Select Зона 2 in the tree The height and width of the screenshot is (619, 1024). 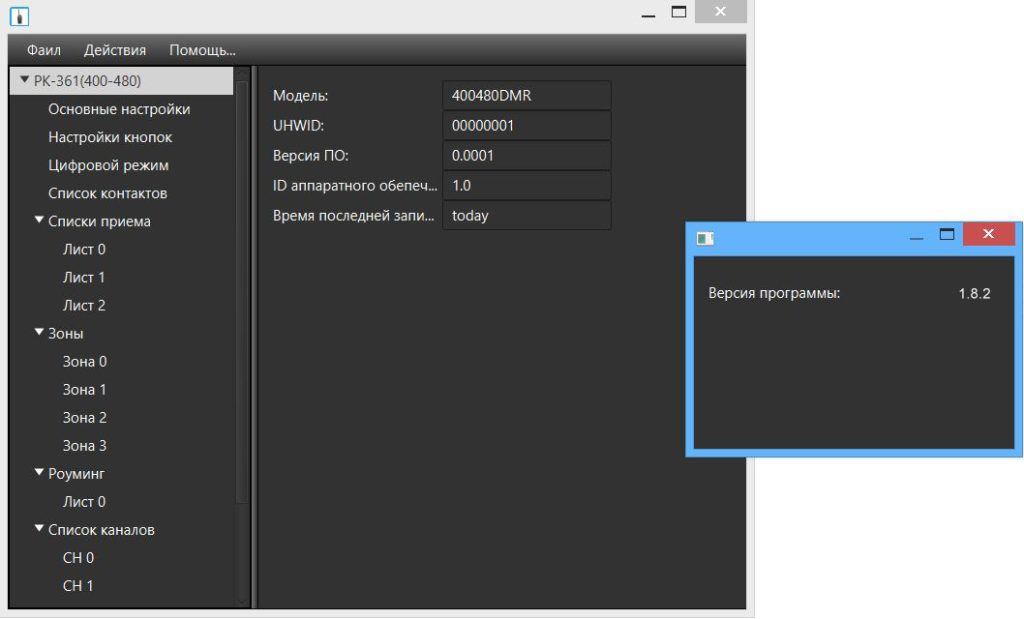85,417
